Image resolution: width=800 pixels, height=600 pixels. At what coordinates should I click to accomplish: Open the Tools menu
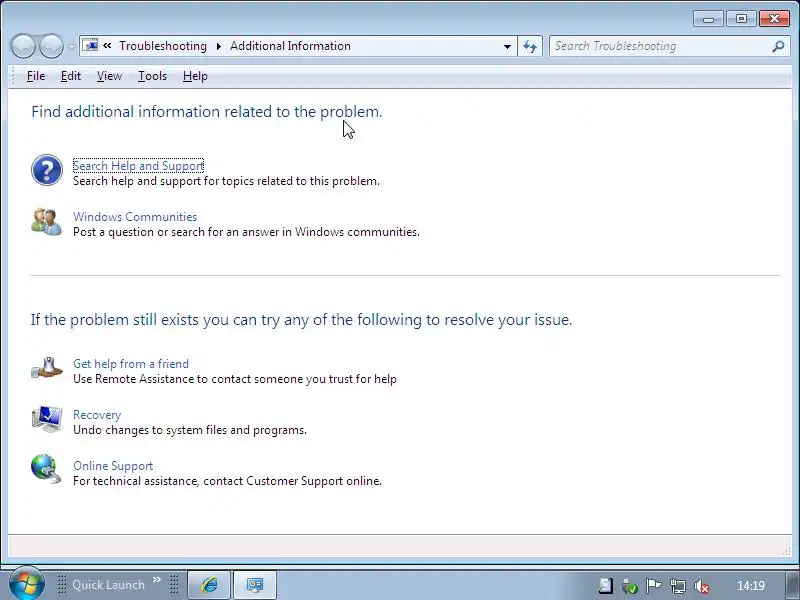click(152, 76)
